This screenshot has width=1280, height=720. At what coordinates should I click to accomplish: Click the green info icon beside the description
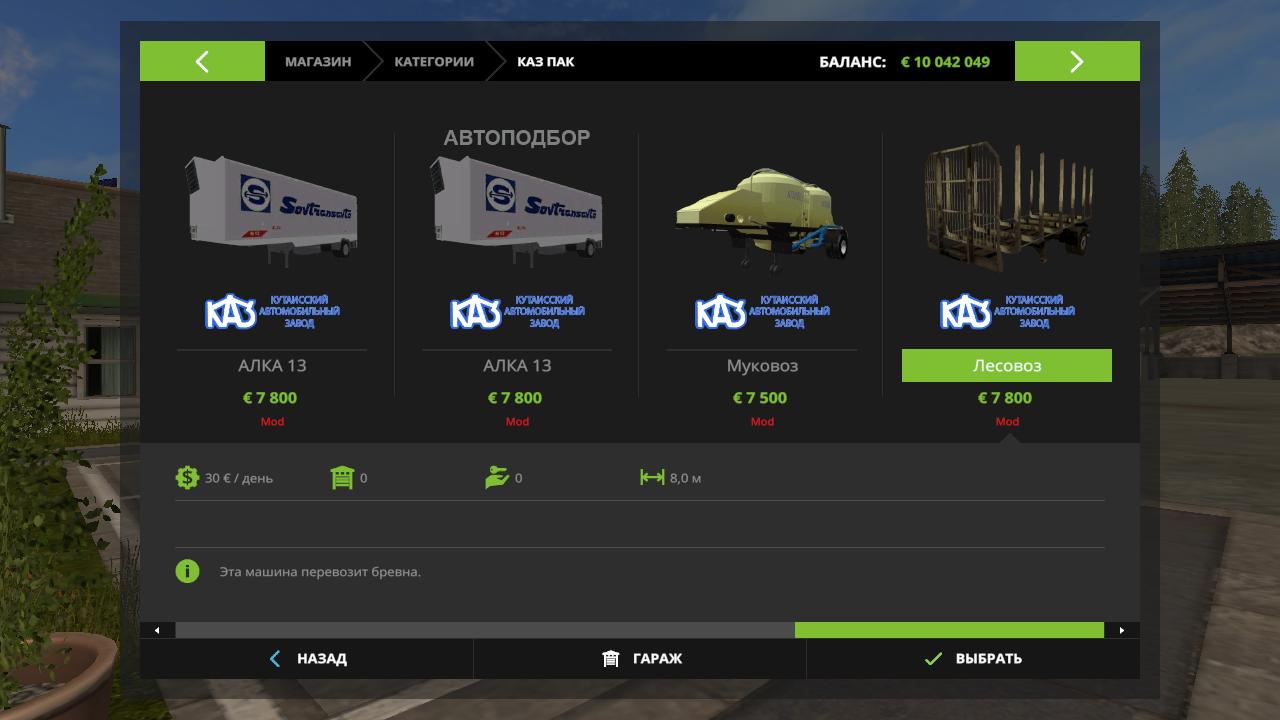click(187, 572)
